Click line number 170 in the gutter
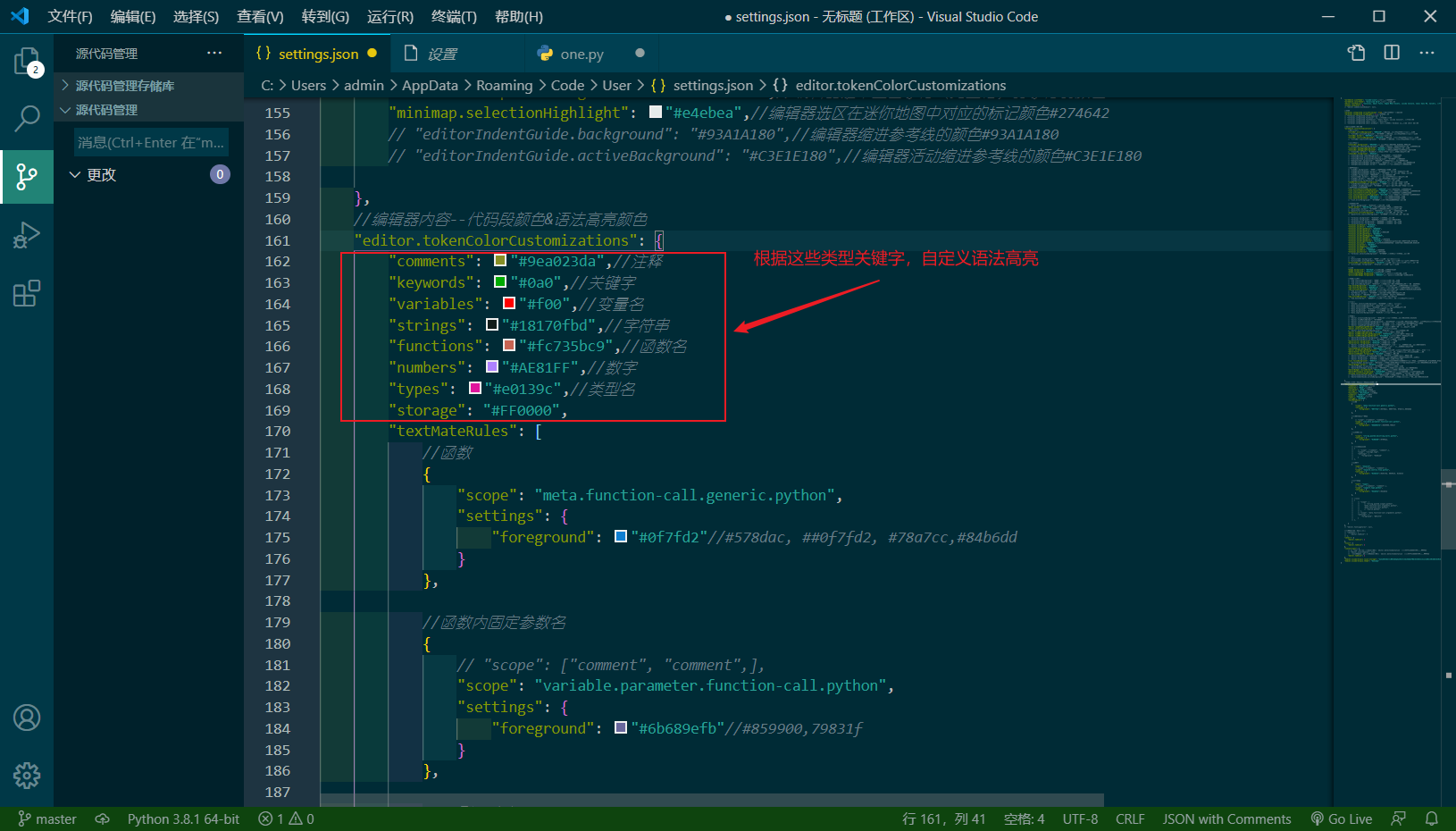The image size is (1456, 831). [277, 431]
